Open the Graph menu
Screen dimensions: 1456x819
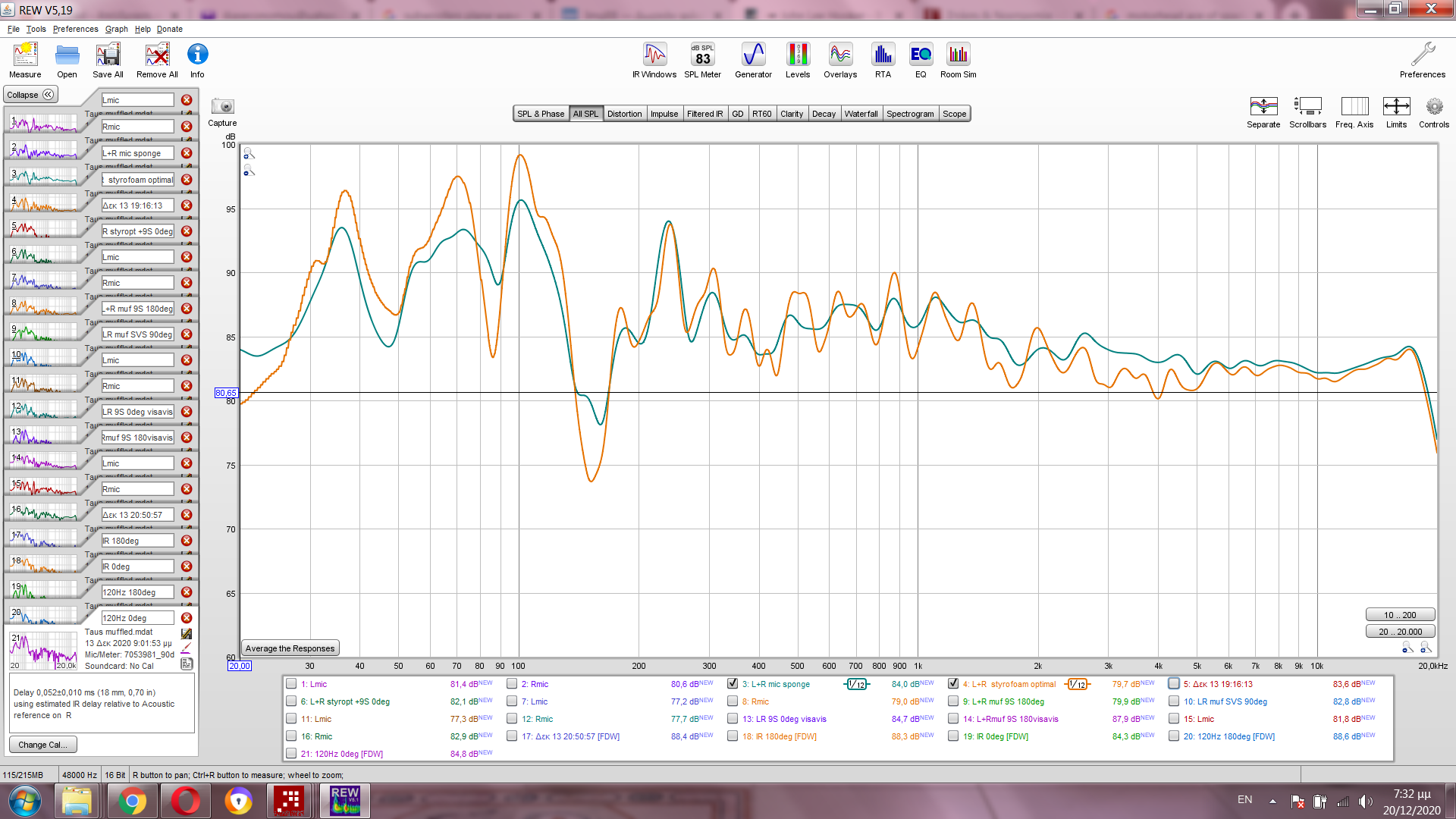click(117, 29)
